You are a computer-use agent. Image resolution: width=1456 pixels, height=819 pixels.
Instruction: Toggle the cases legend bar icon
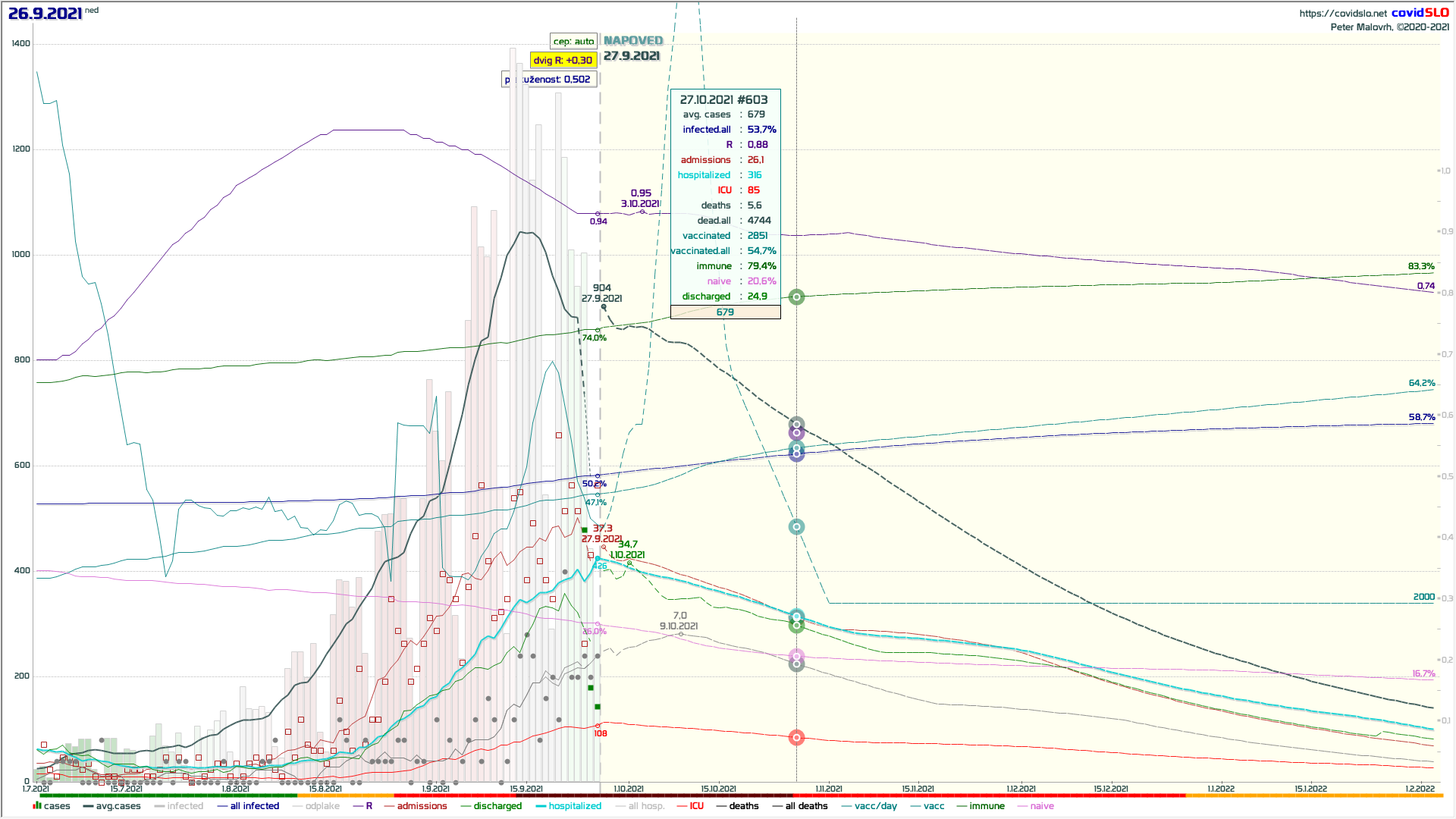point(37,806)
